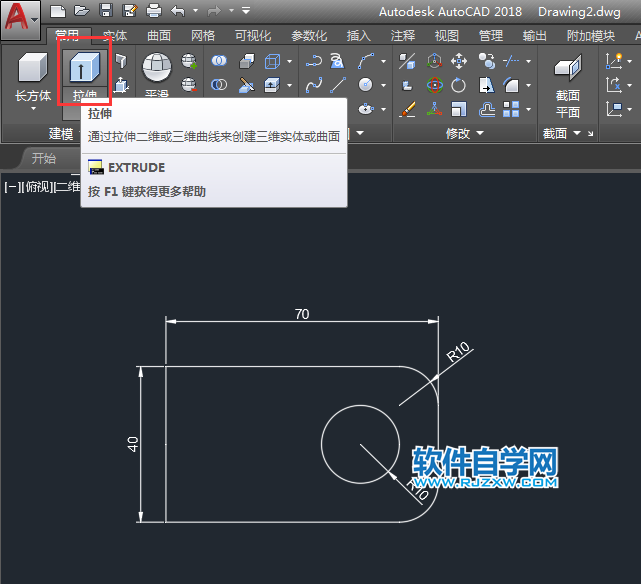Click the Open folder icon in quick access toolbar
This screenshot has width=641, height=584.
pos(82,12)
